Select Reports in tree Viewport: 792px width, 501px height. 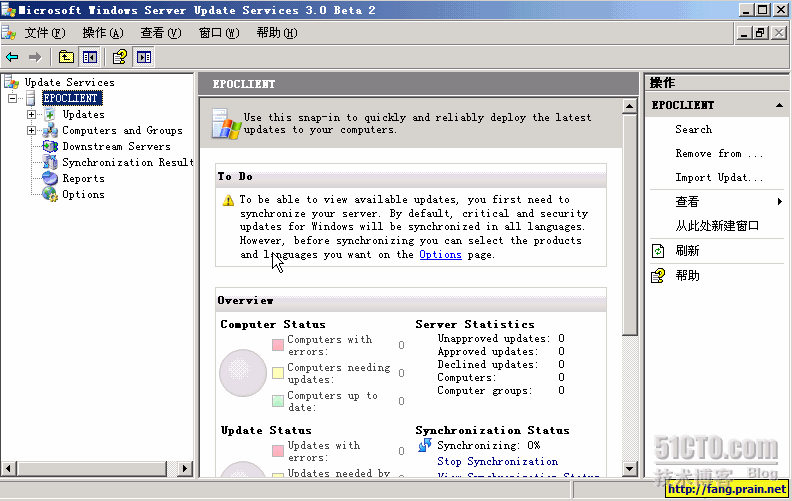(83, 178)
